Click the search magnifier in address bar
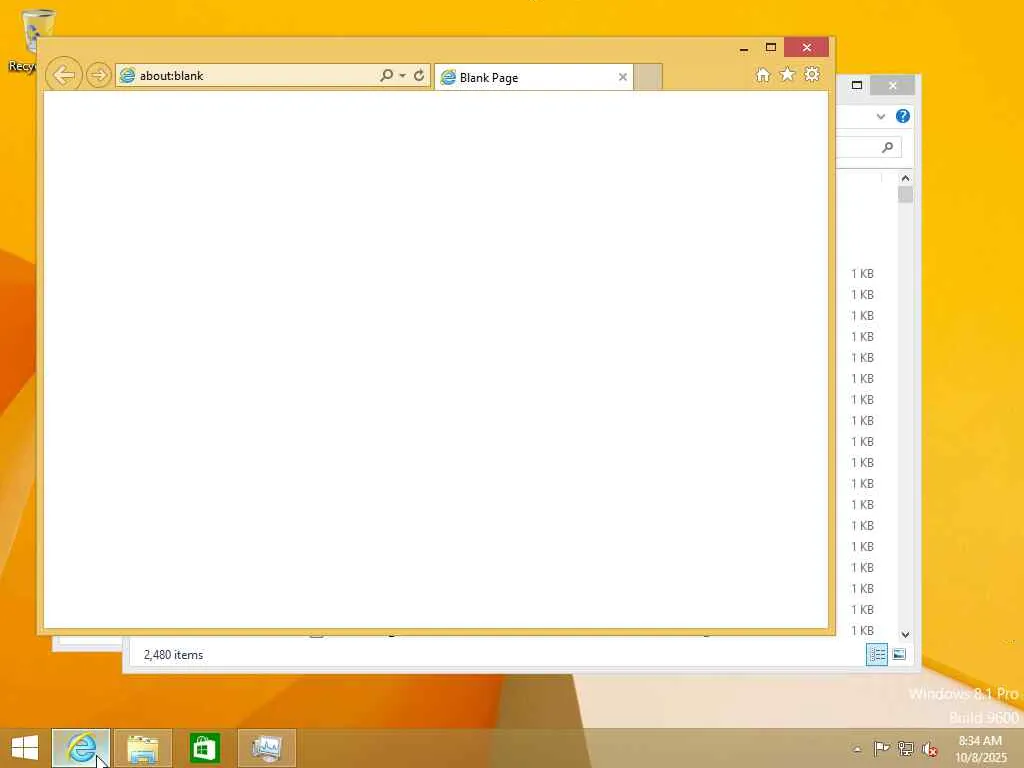 click(x=387, y=75)
